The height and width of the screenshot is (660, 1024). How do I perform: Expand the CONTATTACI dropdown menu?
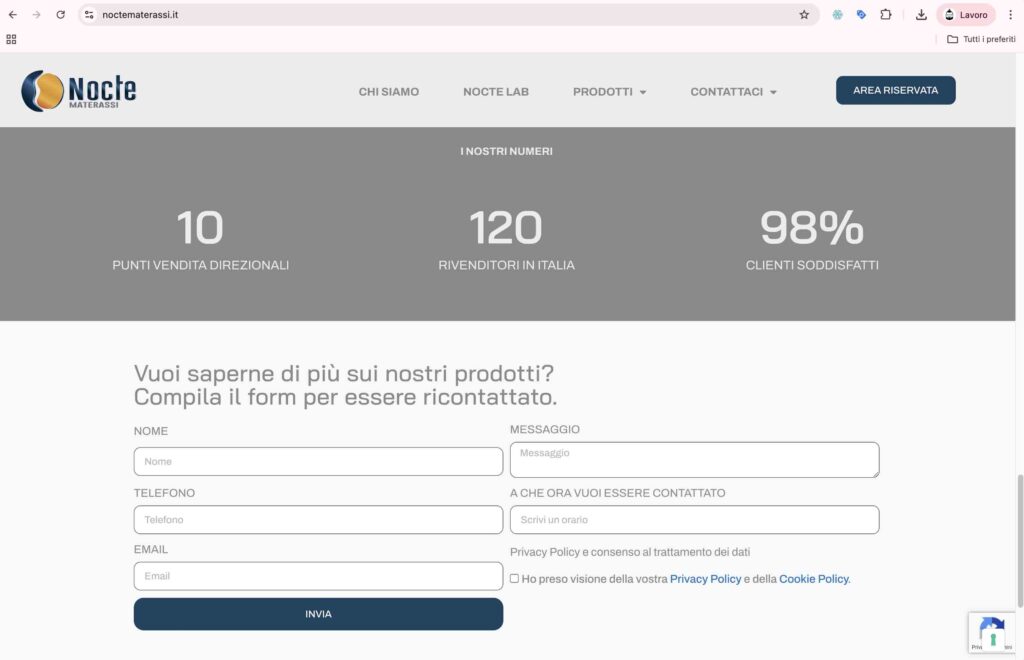pos(733,92)
